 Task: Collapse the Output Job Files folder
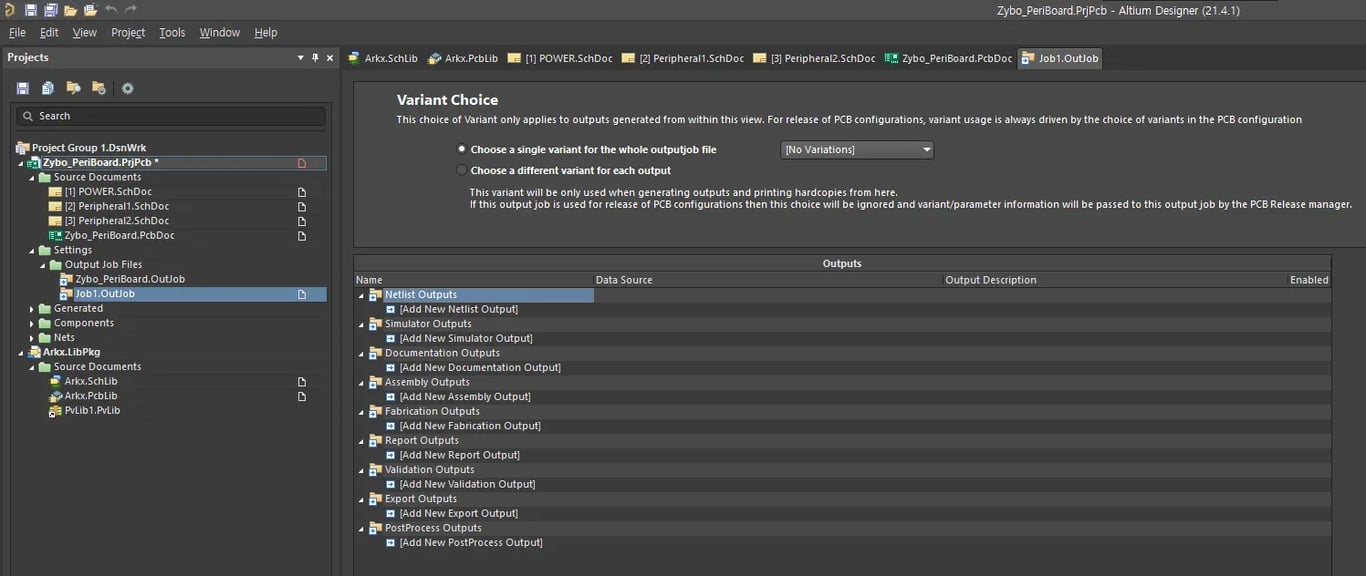pos(43,265)
